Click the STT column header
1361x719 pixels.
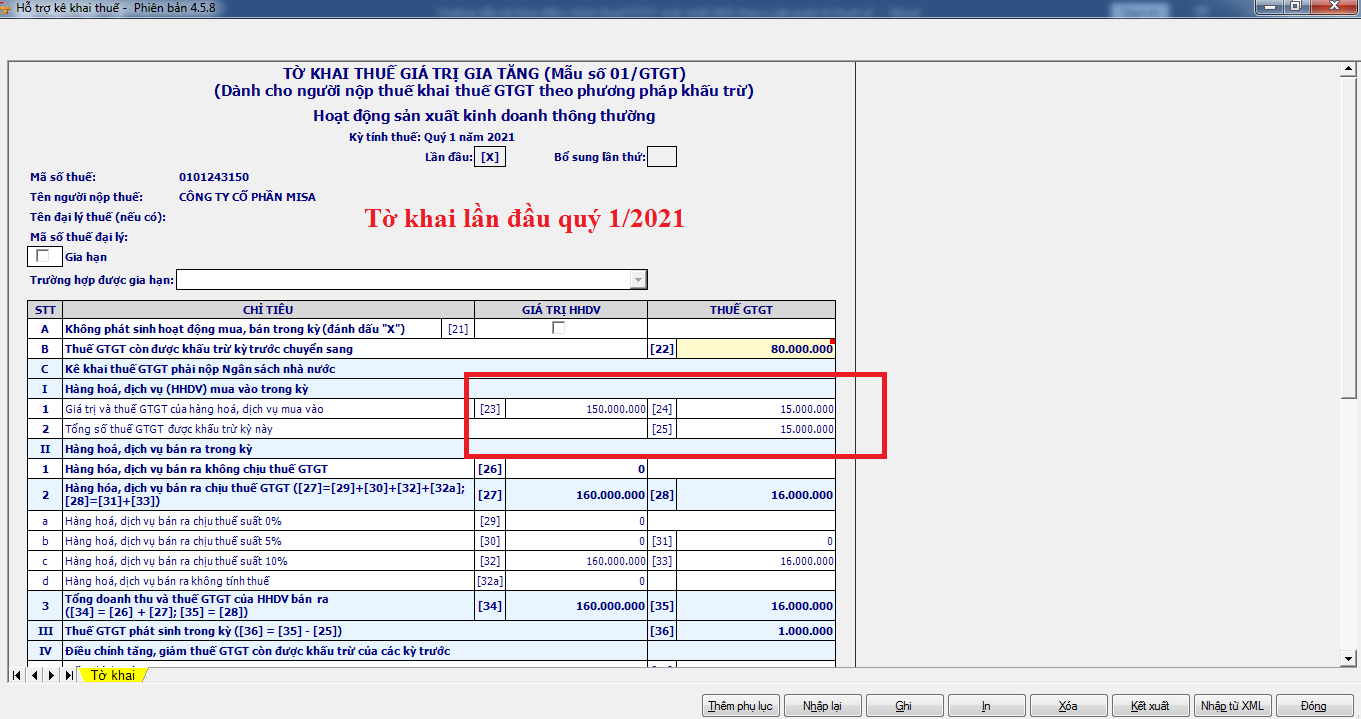[x=45, y=310]
